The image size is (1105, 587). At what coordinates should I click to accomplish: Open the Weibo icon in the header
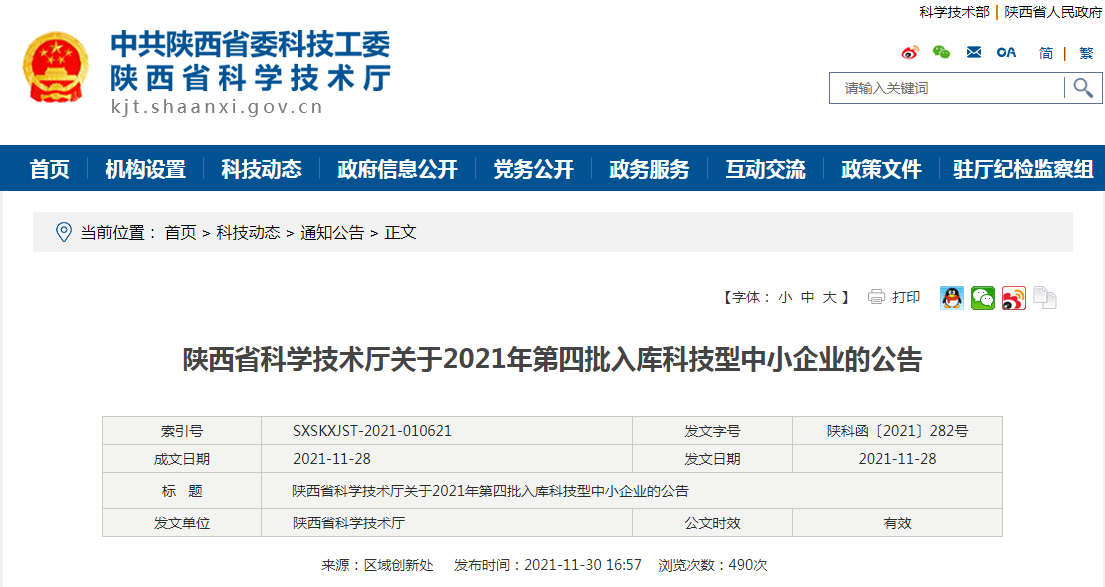[x=909, y=53]
